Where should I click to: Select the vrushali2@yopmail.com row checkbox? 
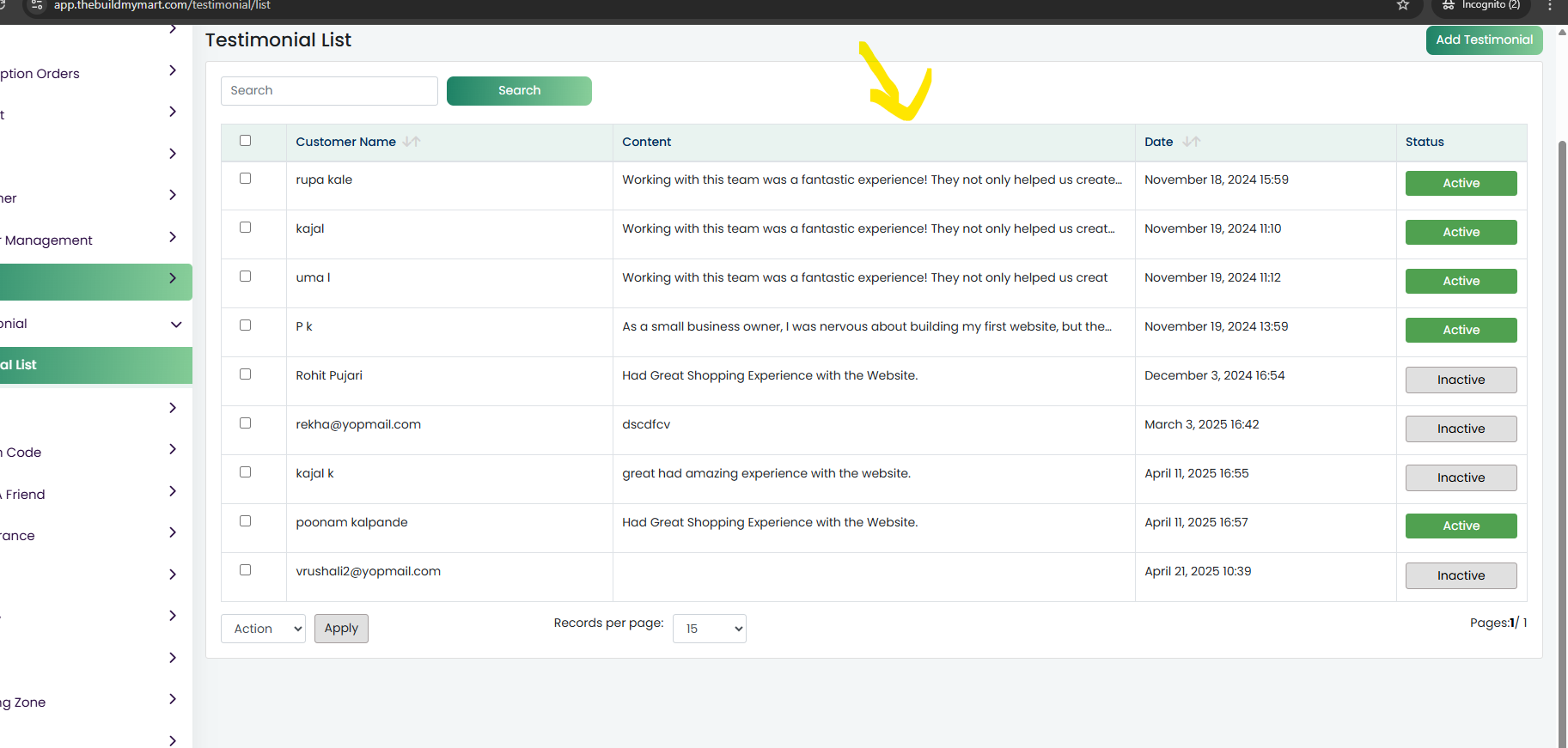click(x=245, y=570)
